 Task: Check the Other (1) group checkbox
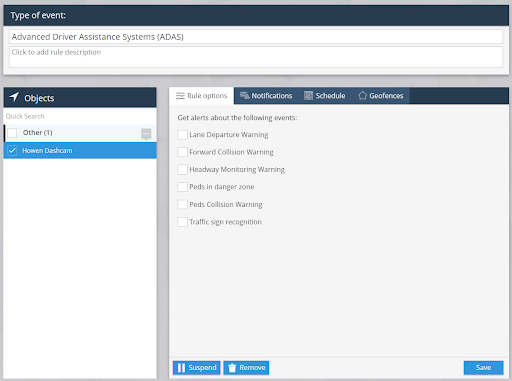click(x=12, y=133)
